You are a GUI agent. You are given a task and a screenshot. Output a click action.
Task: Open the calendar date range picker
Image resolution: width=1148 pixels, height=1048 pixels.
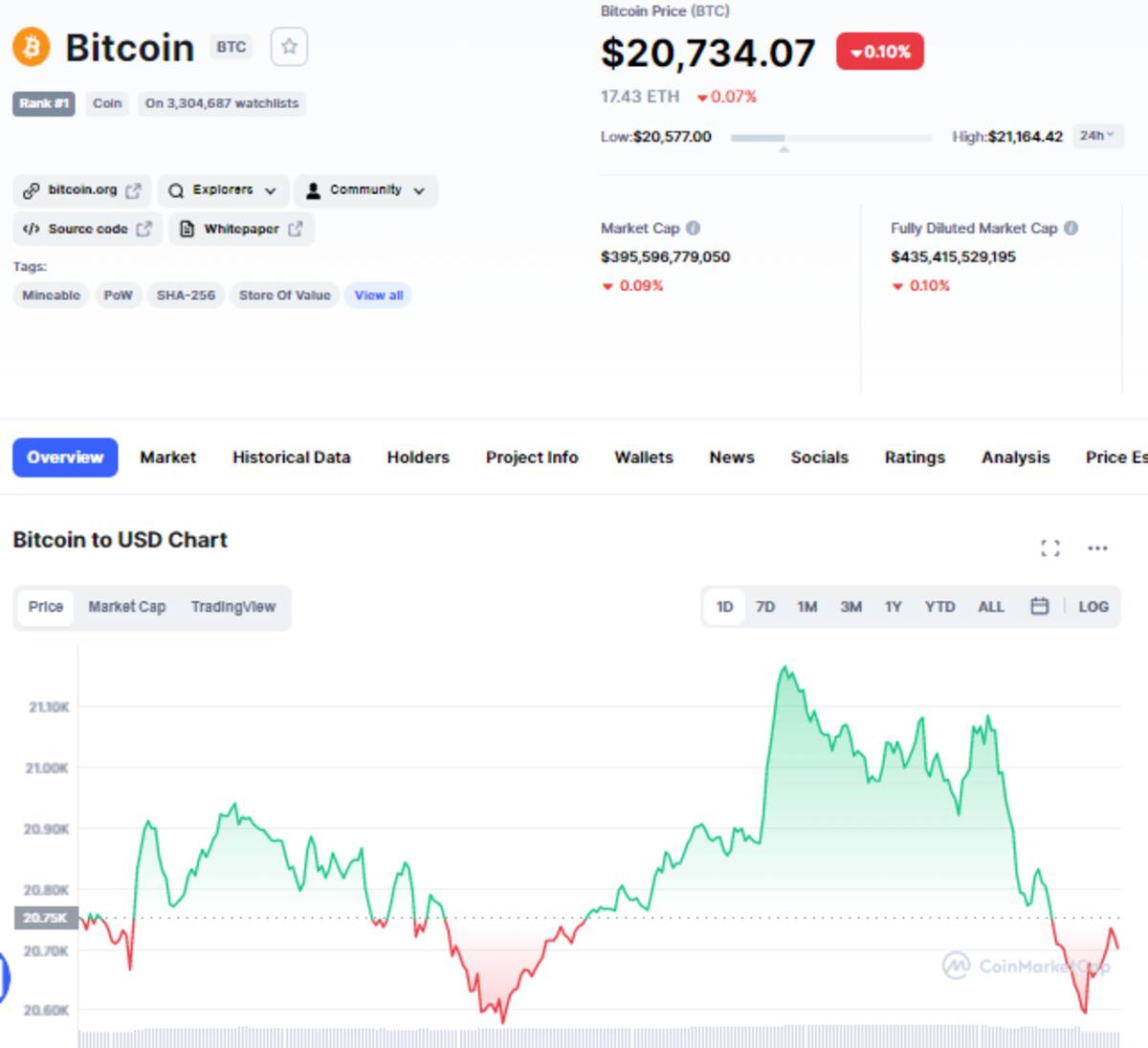point(1040,606)
